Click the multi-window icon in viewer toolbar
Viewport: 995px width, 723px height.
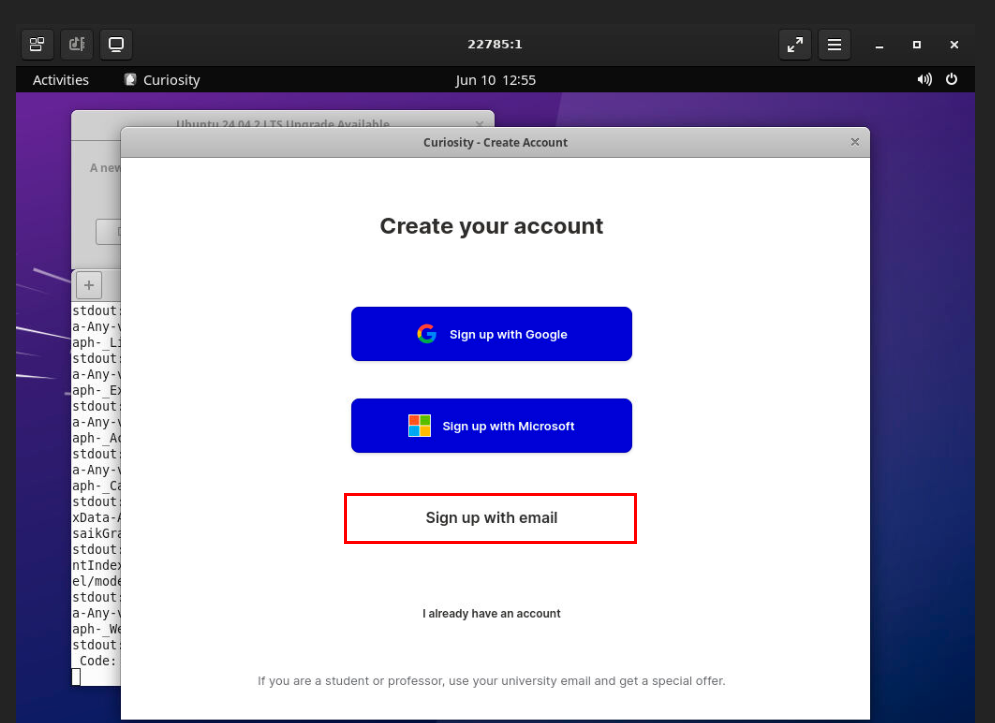[37, 44]
